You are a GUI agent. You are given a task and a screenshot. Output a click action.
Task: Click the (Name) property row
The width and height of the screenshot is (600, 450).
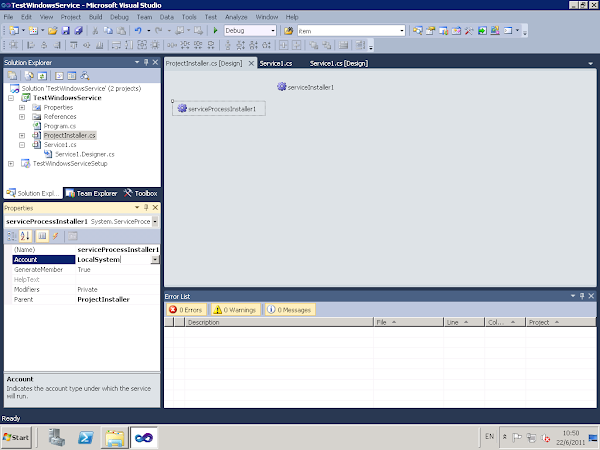pyautogui.click(x=82, y=249)
